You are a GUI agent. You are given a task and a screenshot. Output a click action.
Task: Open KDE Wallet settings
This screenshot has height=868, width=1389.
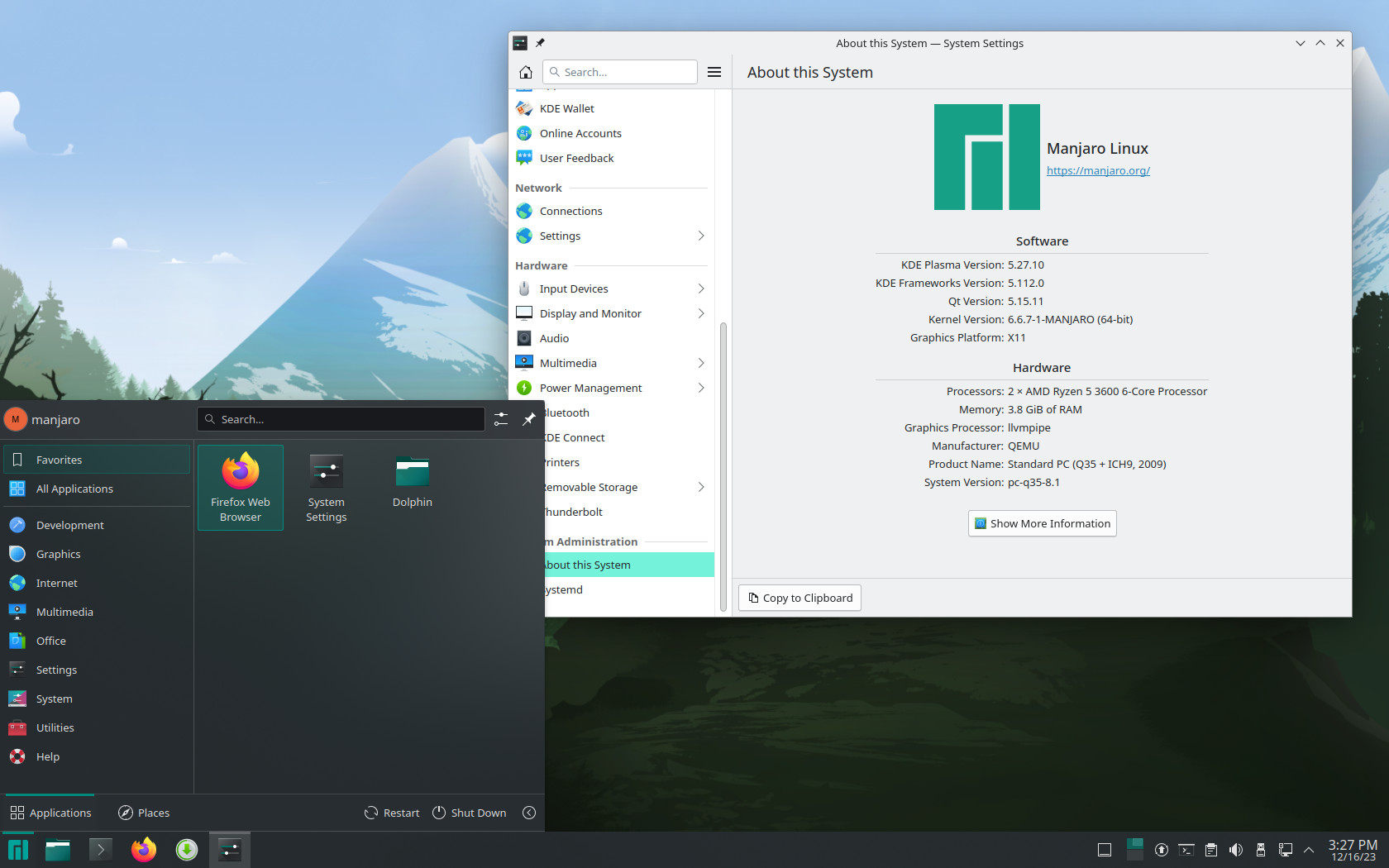click(612, 108)
